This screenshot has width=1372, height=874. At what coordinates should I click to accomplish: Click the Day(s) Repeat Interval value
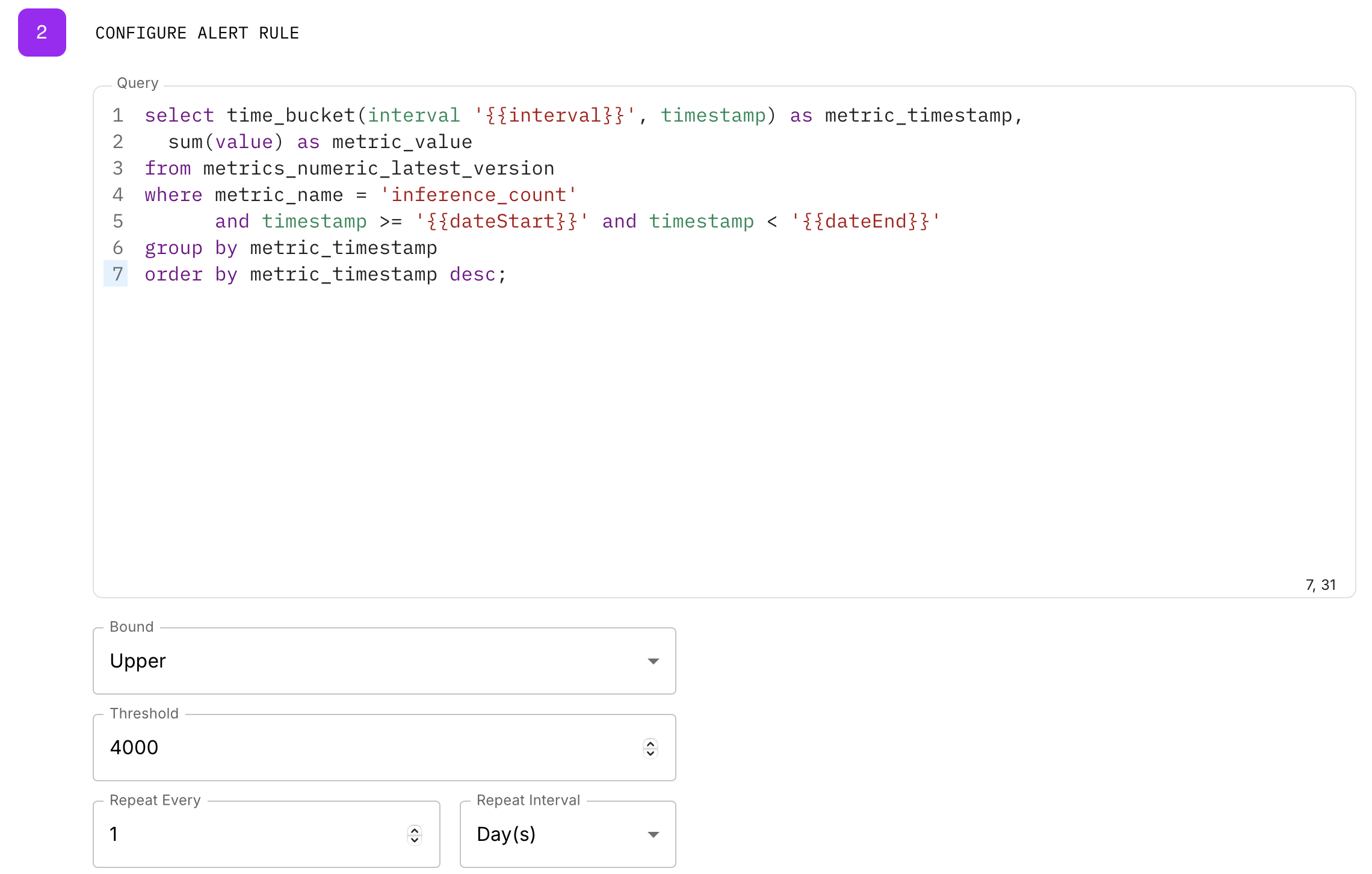505,834
